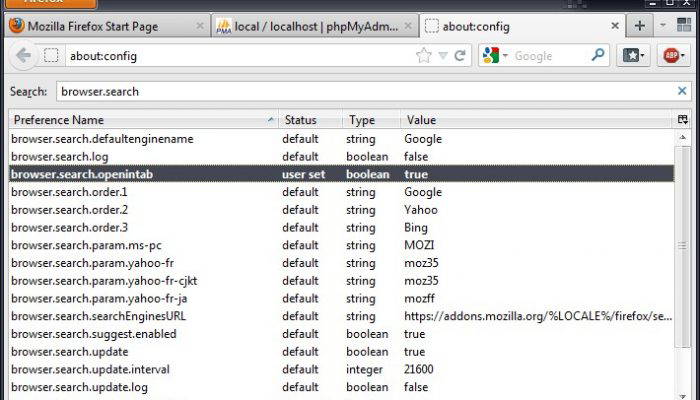Open the URL history dropdown arrow
700x400 pixels.
pos(443,56)
